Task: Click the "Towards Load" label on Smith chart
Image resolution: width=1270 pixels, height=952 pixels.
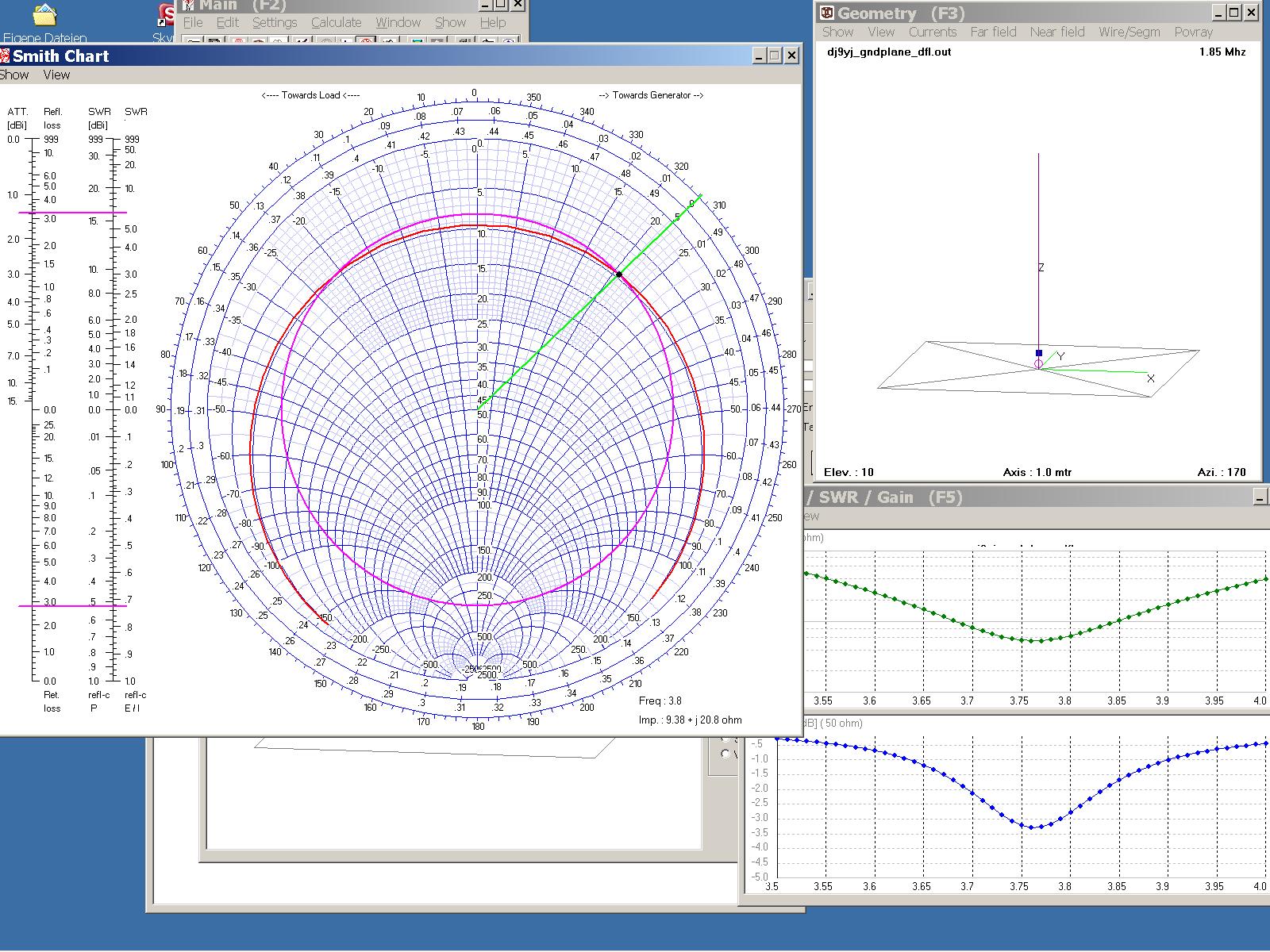Action: point(310,95)
